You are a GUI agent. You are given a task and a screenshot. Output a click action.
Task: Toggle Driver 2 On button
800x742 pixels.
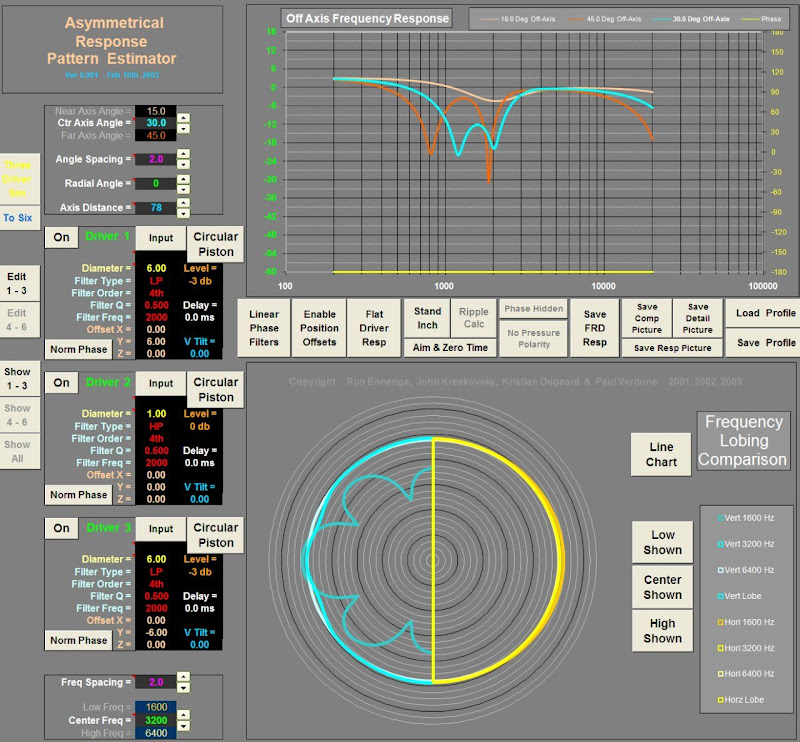pyautogui.click(x=62, y=383)
